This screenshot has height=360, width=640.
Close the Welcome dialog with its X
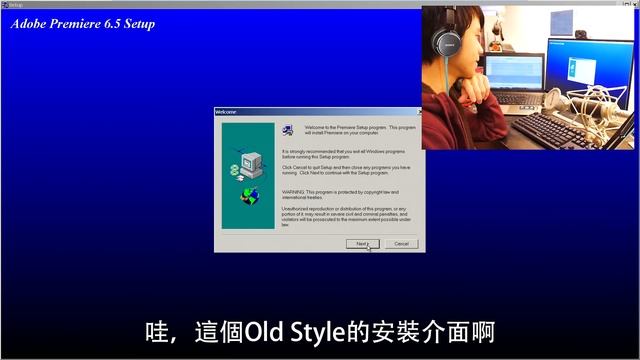tap(419, 111)
